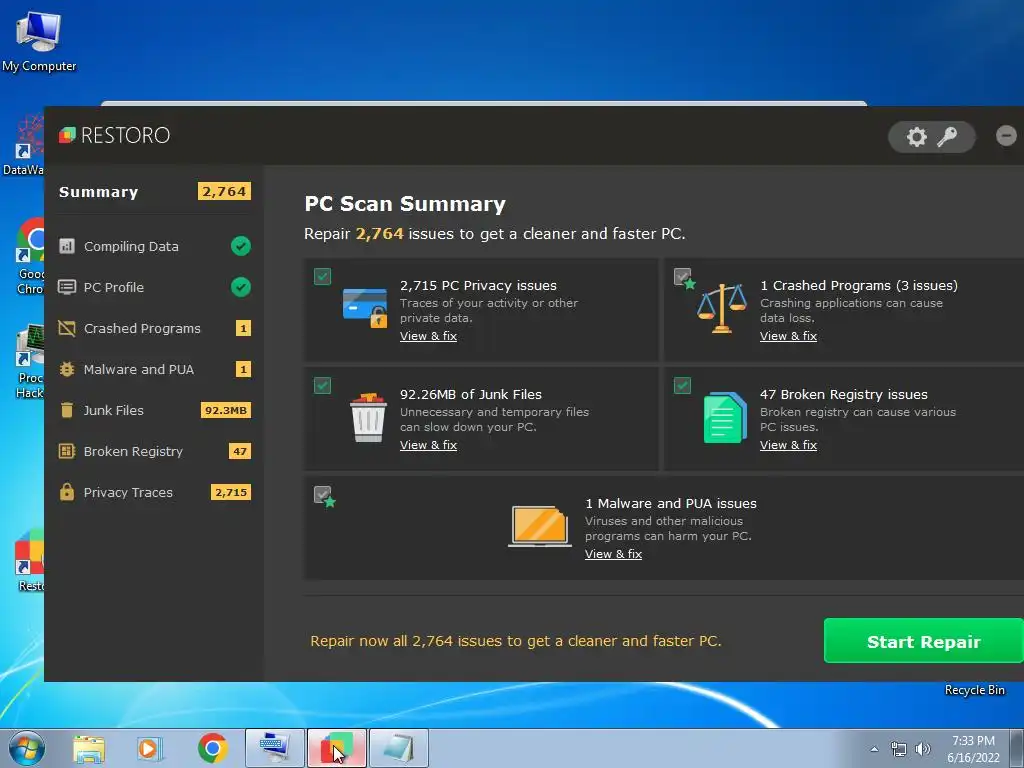1024x768 pixels.
Task: Click the Start Repair button
Action: [x=923, y=641]
